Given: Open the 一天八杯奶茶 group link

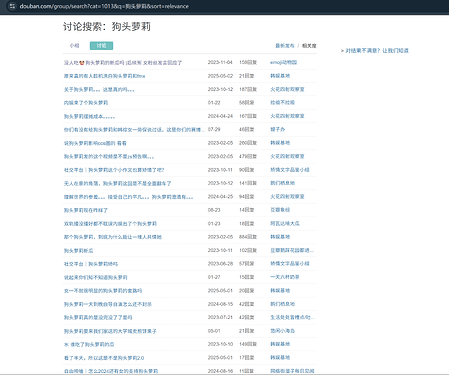Looking at the screenshot, I should point(285,277).
